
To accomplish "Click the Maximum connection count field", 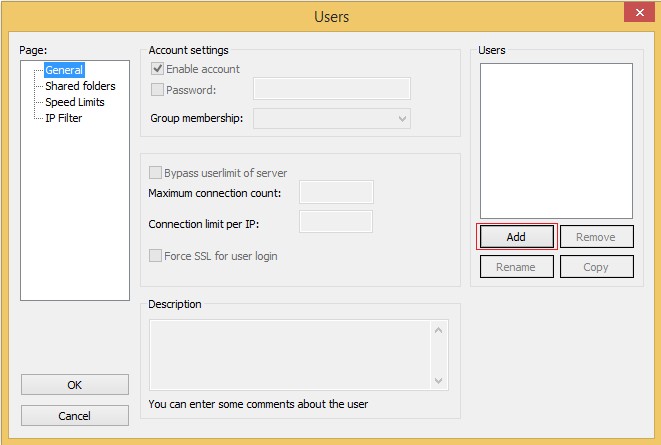I will (x=336, y=192).
